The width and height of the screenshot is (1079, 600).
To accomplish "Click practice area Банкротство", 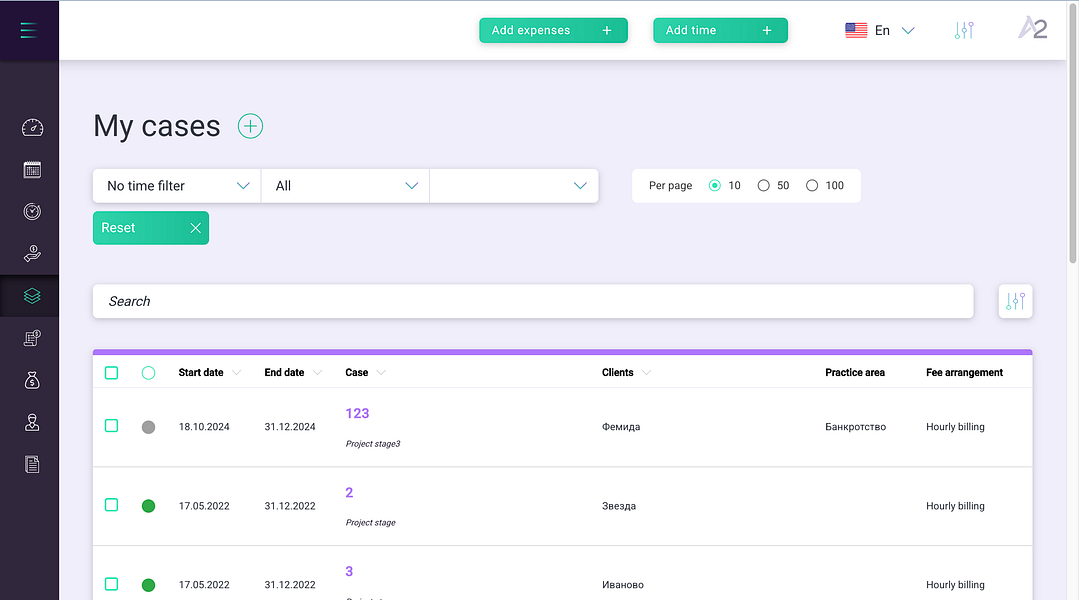I will coord(856,427).
